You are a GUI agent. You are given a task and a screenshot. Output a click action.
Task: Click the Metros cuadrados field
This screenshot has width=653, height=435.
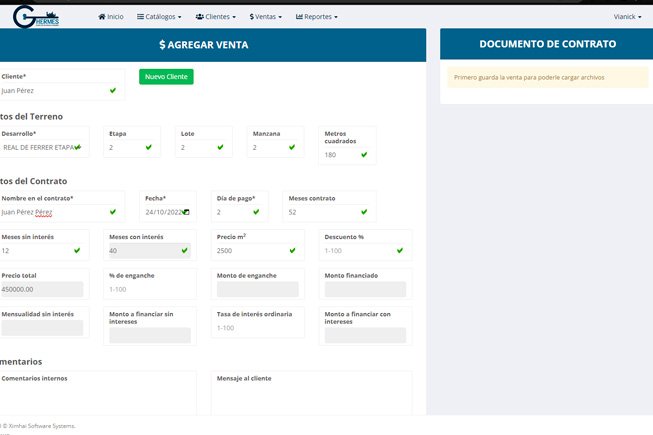tap(346, 155)
